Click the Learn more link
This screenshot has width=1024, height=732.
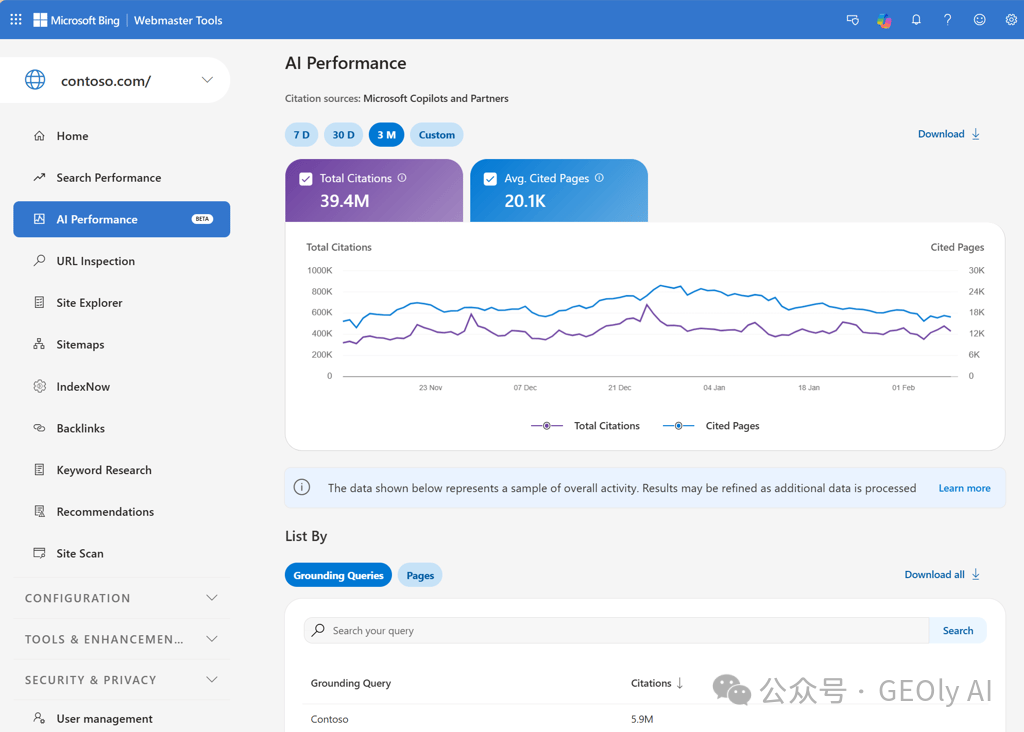point(965,488)
